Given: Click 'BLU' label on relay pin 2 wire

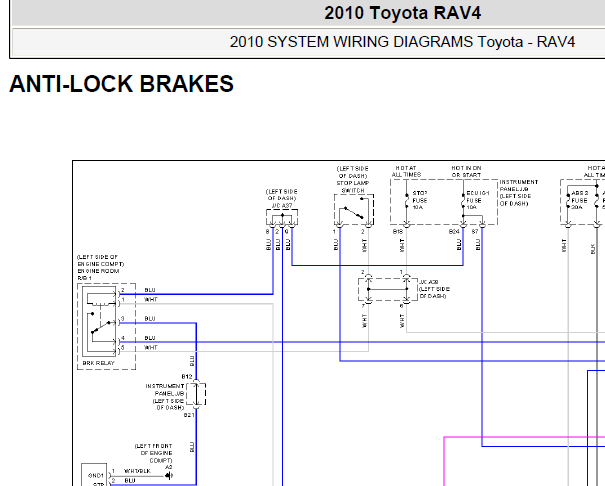Looking at the screenshot, I should [150, 290].
